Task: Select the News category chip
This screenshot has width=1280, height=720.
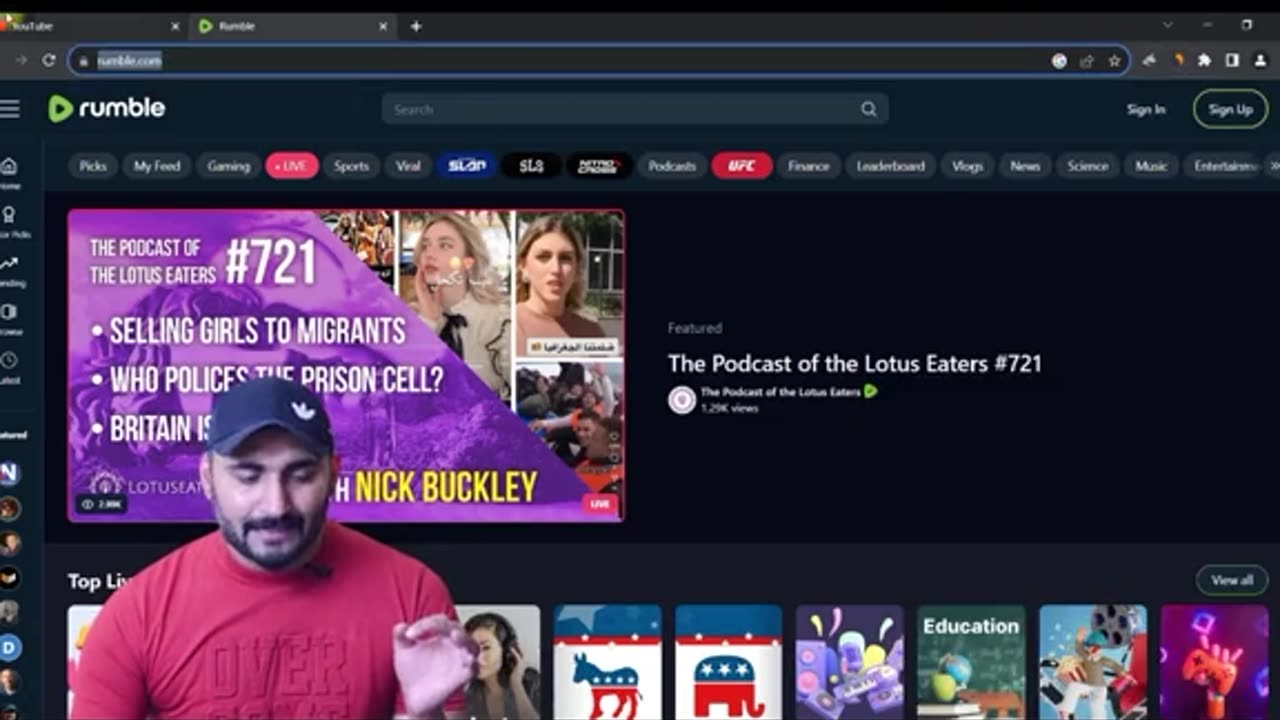Action: click(1025, 166)
